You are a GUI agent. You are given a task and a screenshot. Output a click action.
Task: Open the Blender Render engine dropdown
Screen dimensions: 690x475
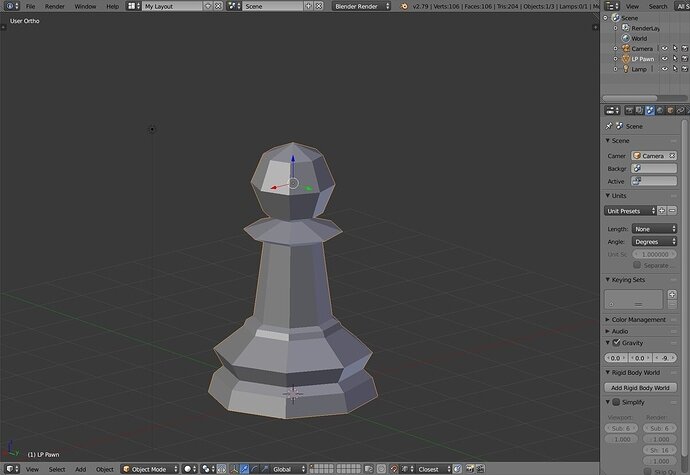tap(362, 6)
